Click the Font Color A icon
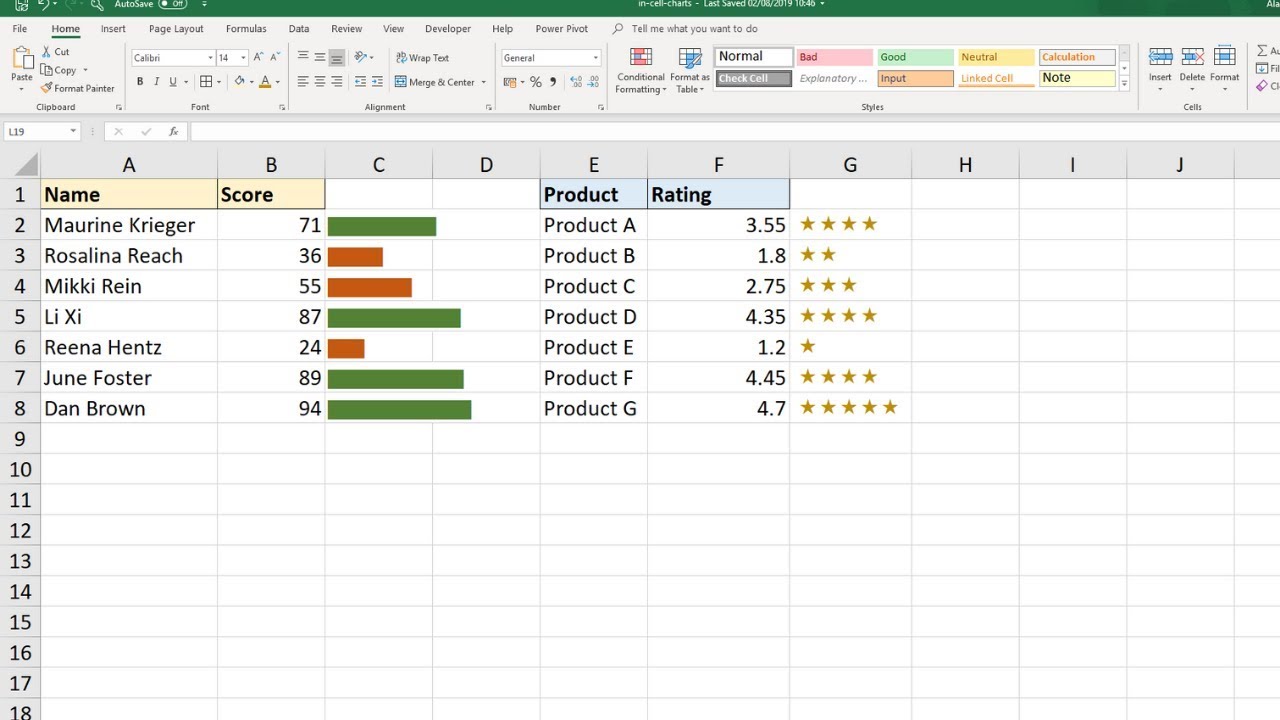The image size is (1280, 720). tap(264, 82)
